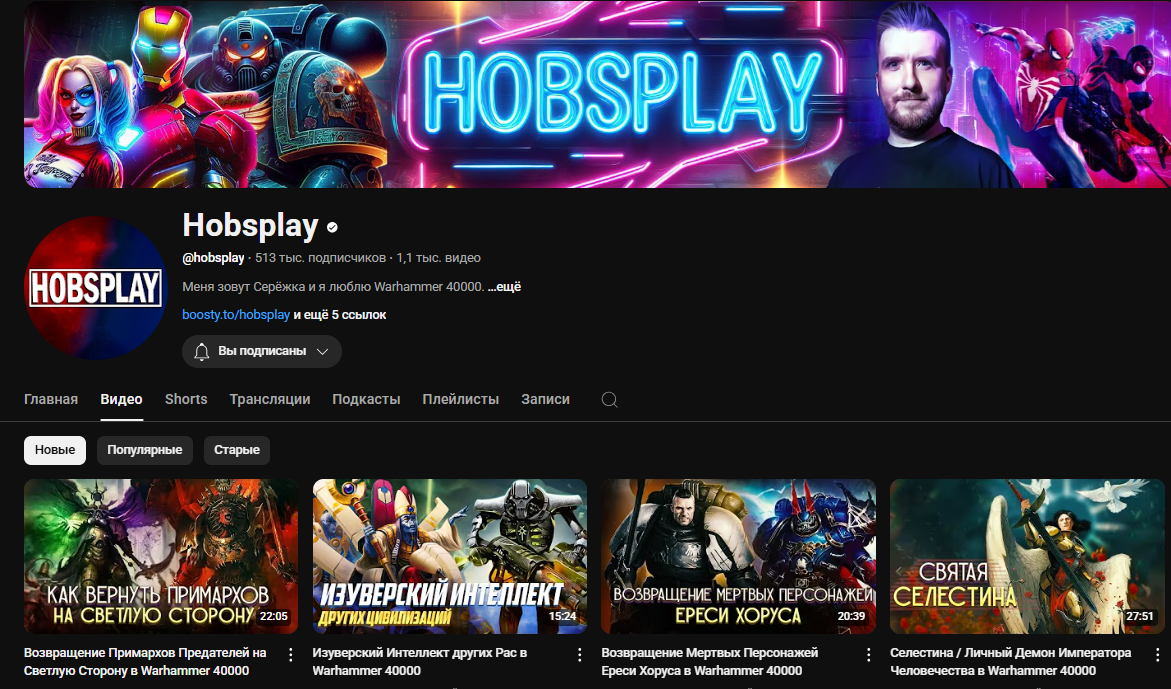Viewport: 1171px width, 689px height.
Task: Click the @hobsplay channel handle
Action: 213,258
